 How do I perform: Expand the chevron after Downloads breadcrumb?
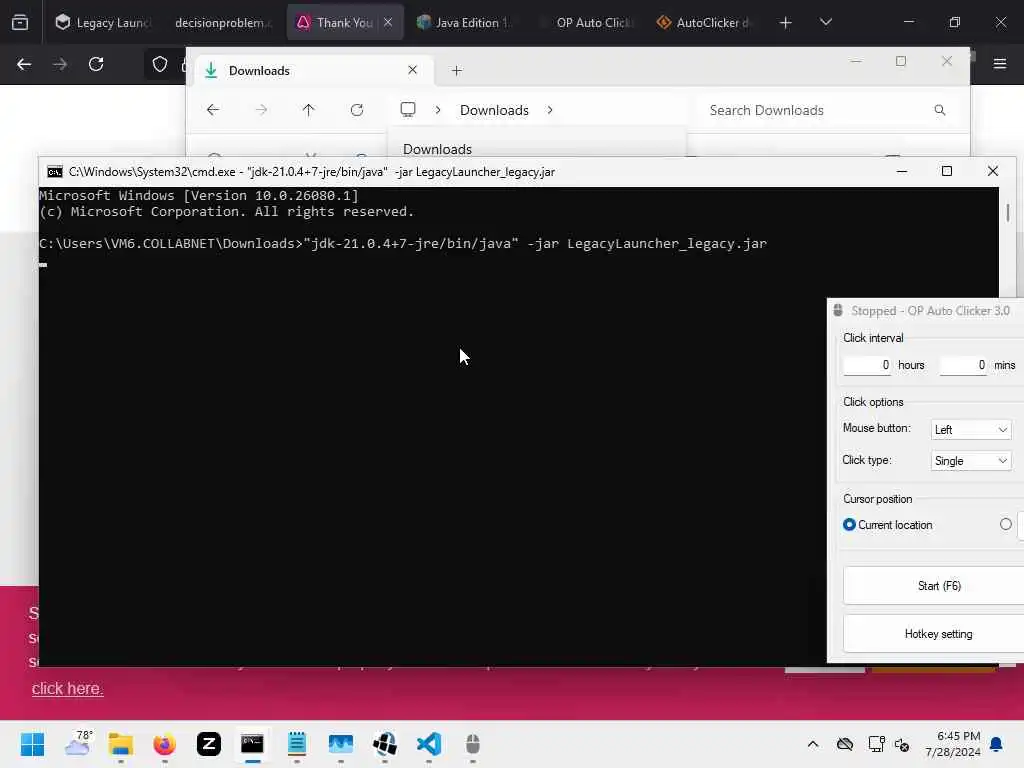pos(550,110)
